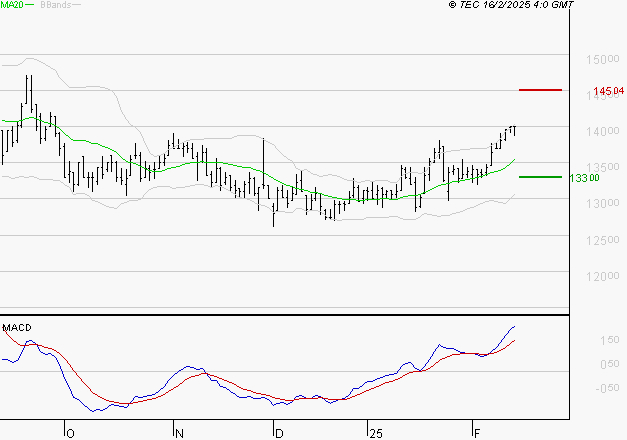Click the green support level line marker
Screen dimensions: 627x440
540,177
